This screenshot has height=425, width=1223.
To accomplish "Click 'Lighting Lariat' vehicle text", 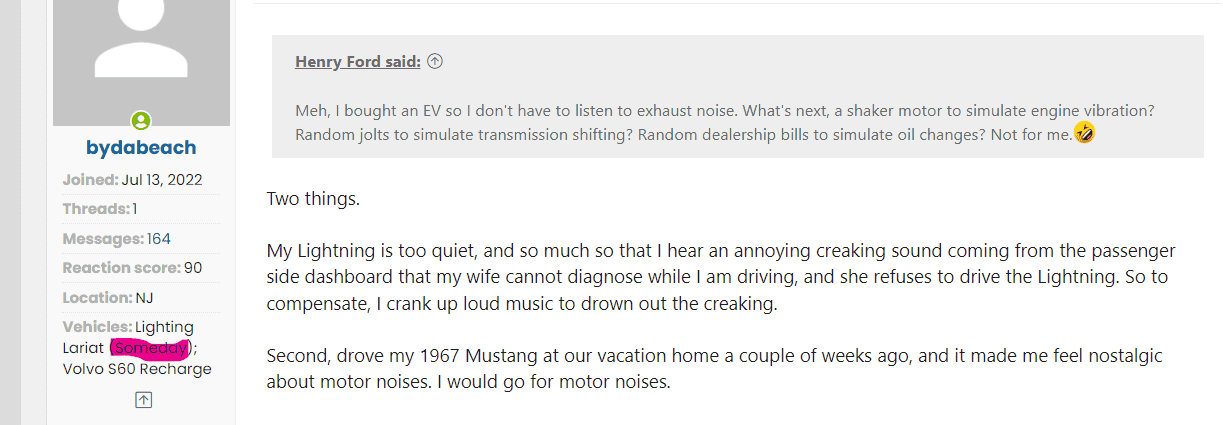I will coord(165,327).
